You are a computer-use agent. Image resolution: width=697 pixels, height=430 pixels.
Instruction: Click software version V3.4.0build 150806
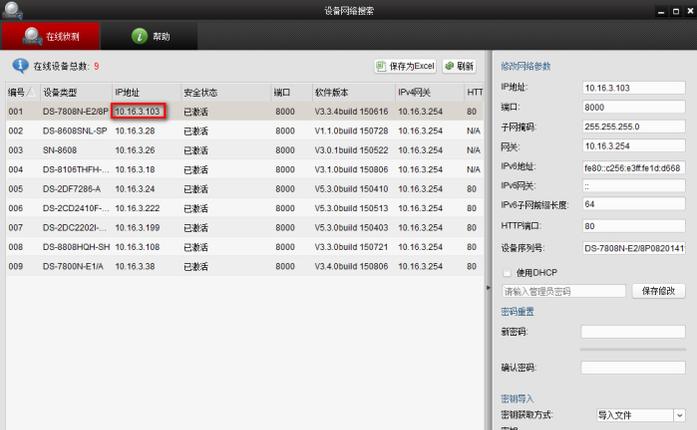351,266
